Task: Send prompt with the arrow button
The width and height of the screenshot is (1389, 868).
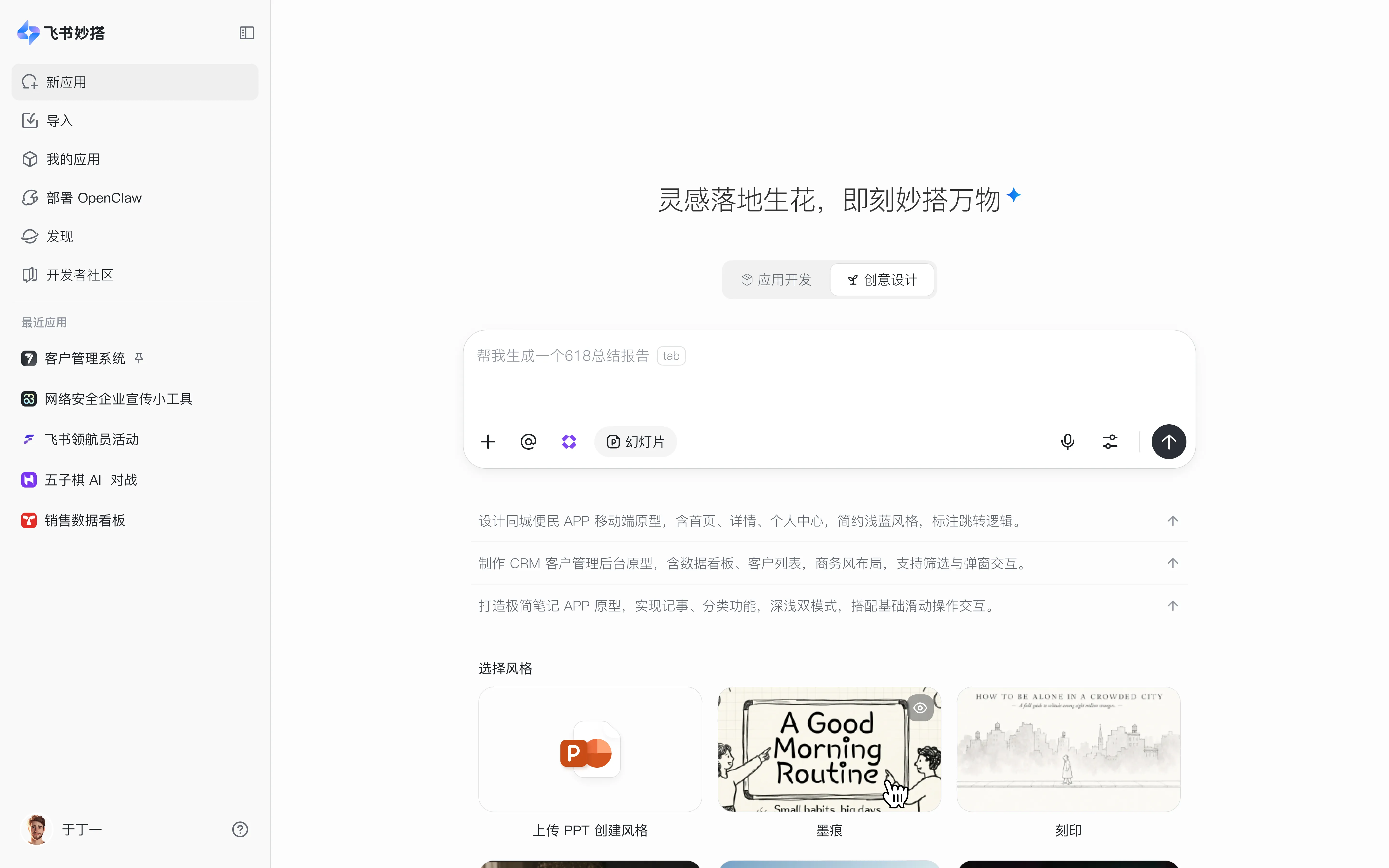Action: click(x=1169, y=441)
